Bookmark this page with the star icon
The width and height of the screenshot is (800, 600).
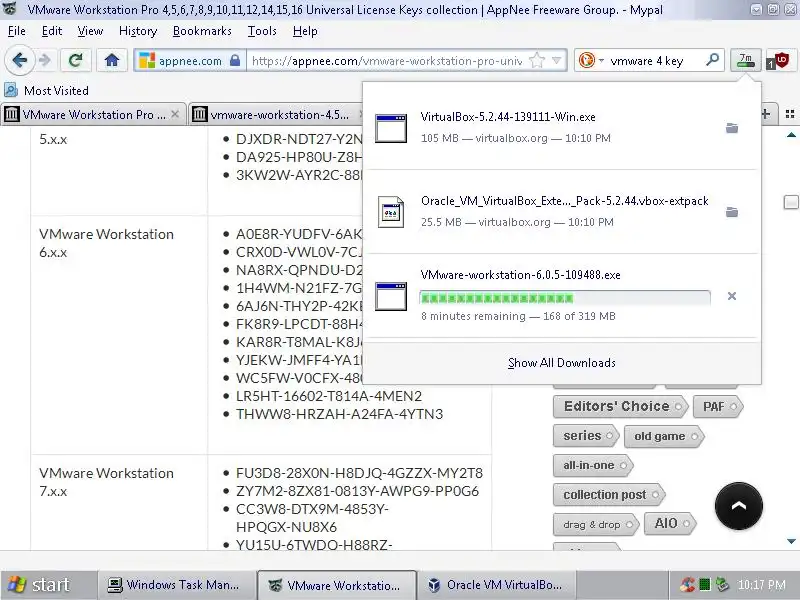[537, 61]
